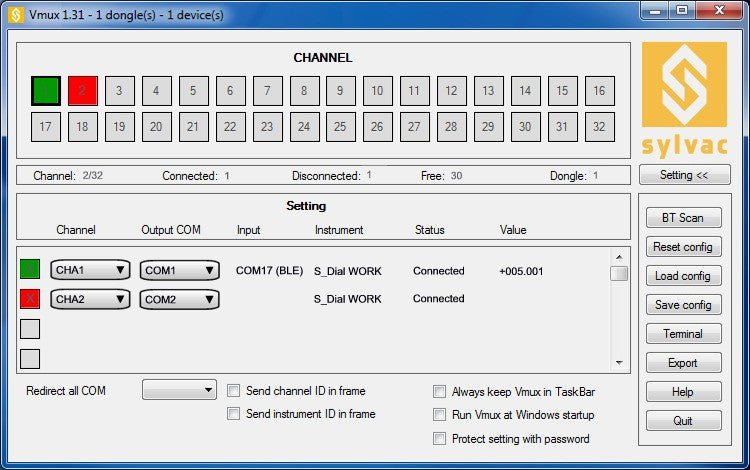Image resolution: width=750 pixels, height=470 pixels.
Task: Check Always keep Vmux in TaskBar
Action: pos(440,392)
